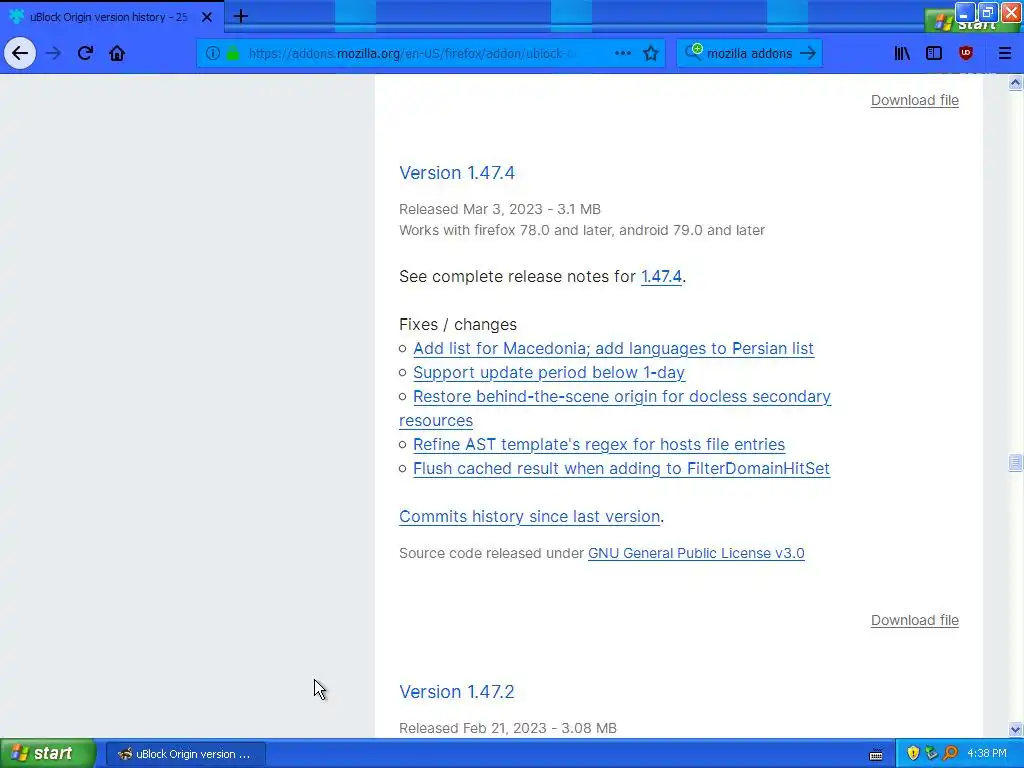
Task: Select the uBlock Origin version history tab
Action: pos(111,17)
